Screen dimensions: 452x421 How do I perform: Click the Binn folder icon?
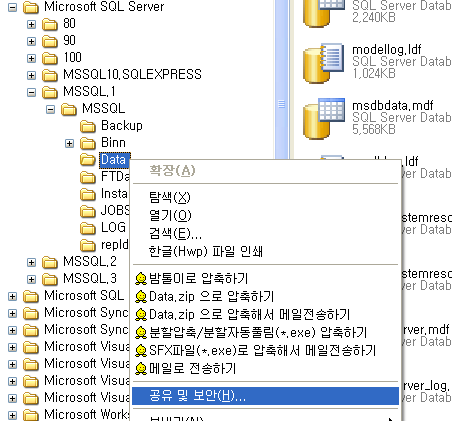coord(88,143)
